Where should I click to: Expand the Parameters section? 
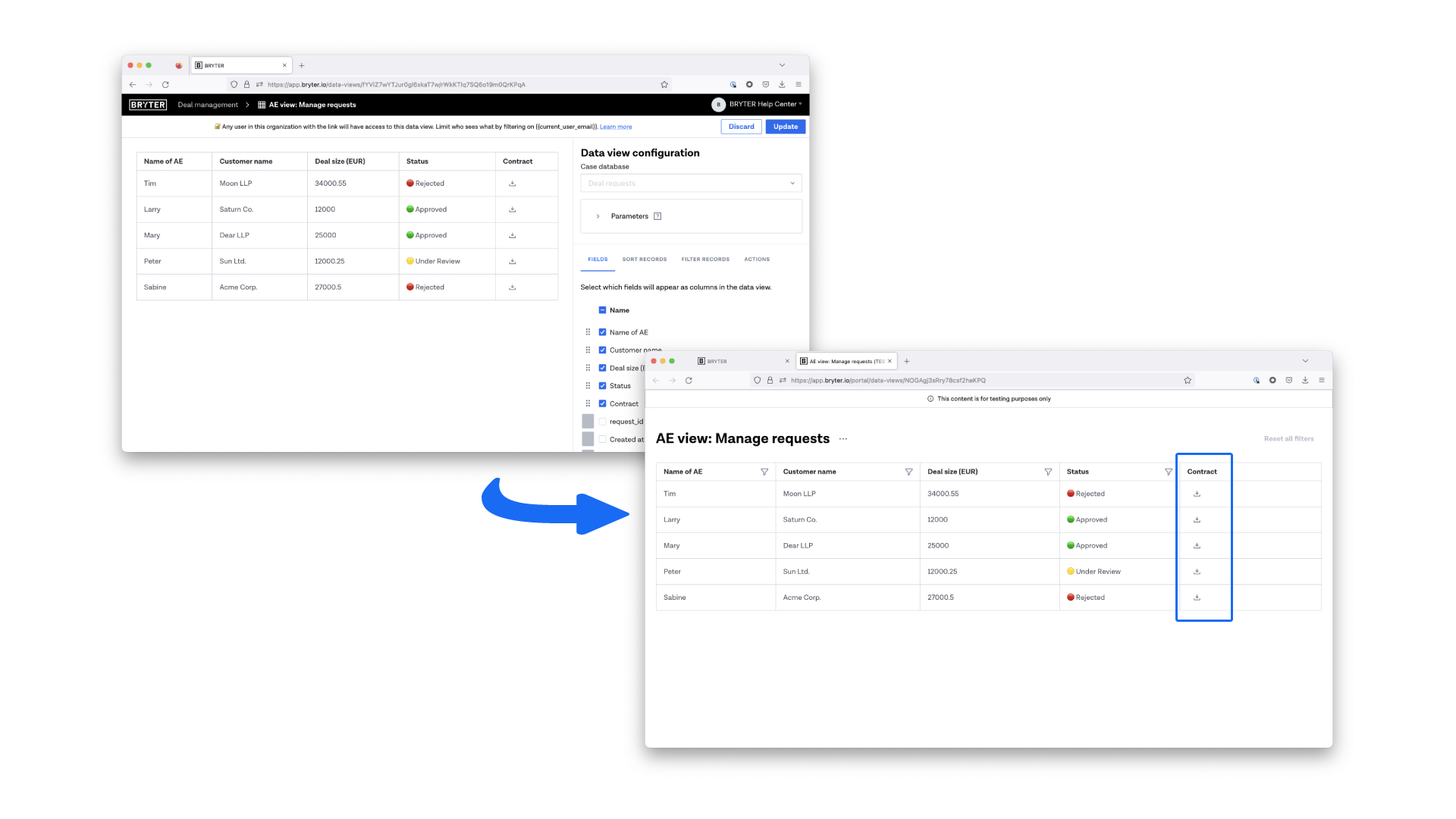[597, 216]
